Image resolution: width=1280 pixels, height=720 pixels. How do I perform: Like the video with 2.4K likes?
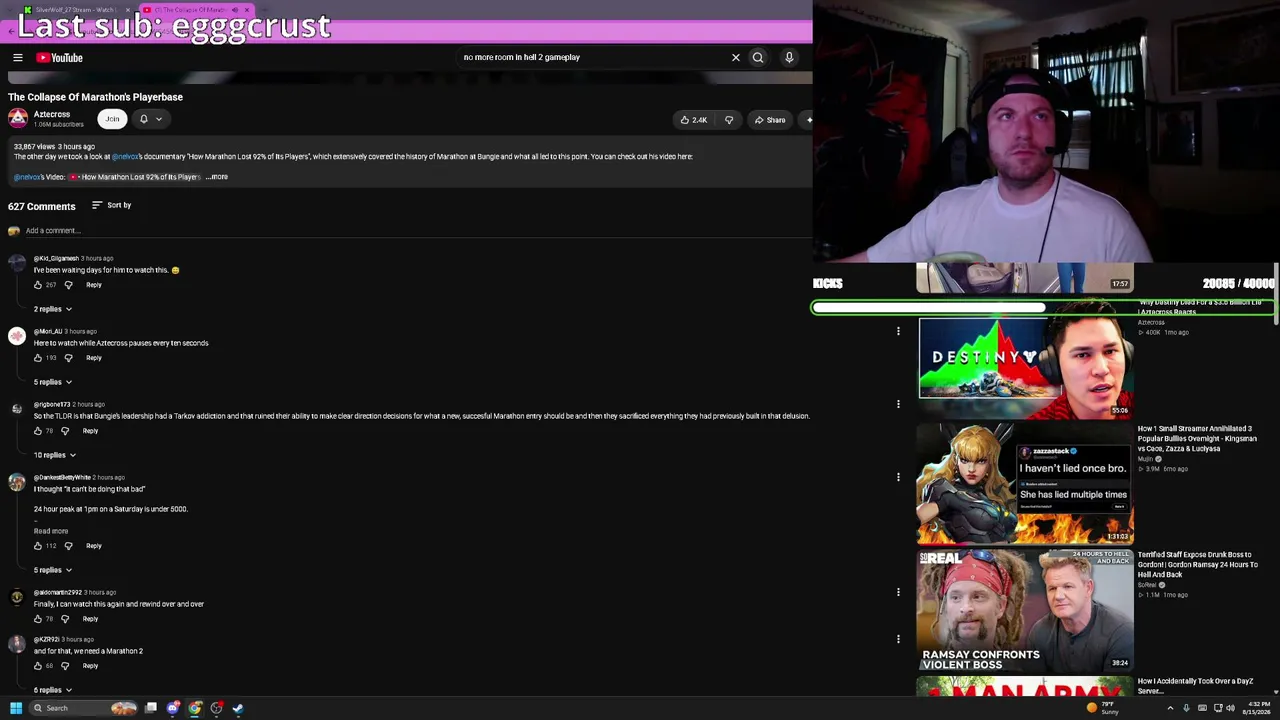pyautogui.click(x=694, y=120)
